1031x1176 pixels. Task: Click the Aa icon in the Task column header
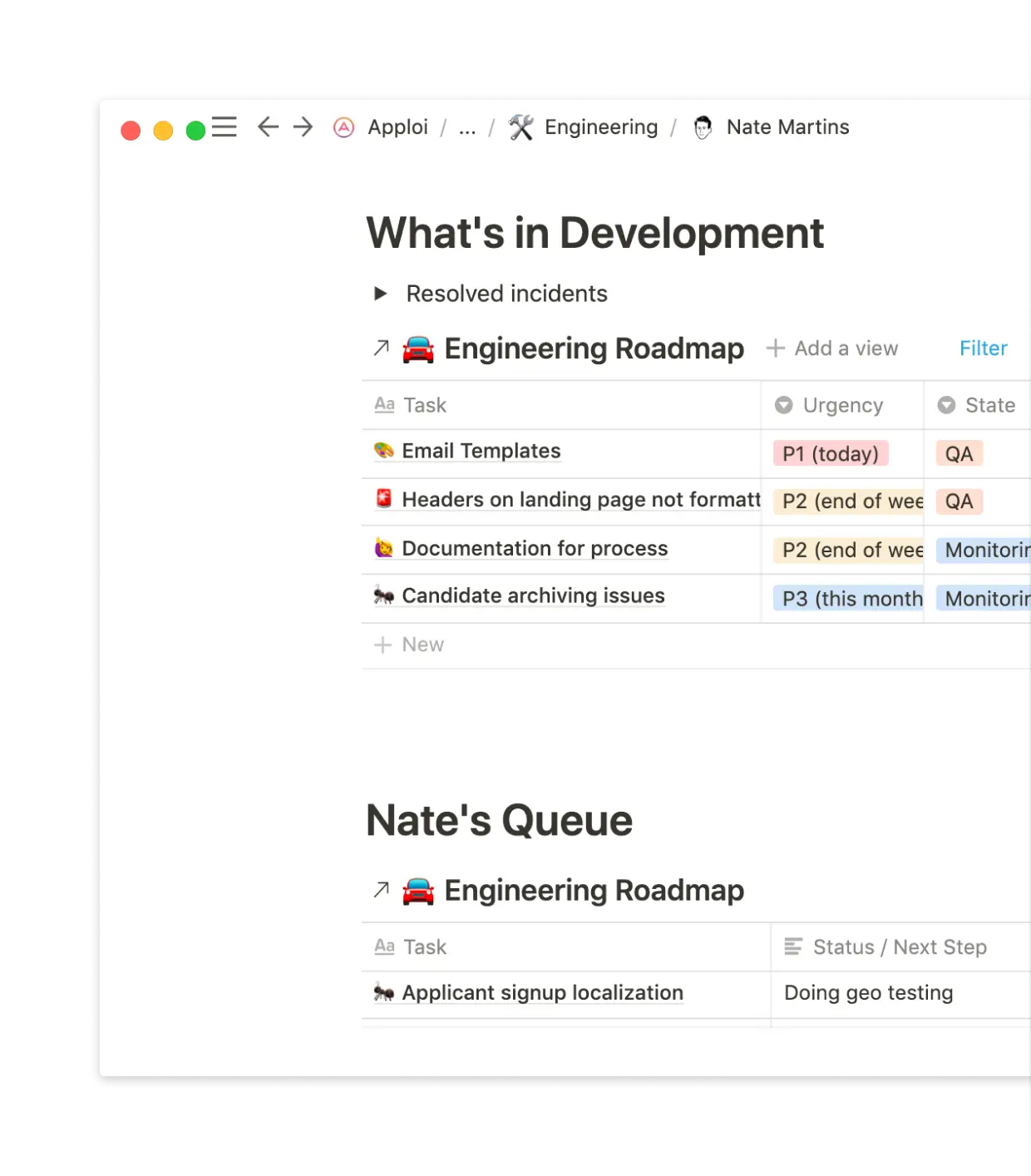coord(384,405)
